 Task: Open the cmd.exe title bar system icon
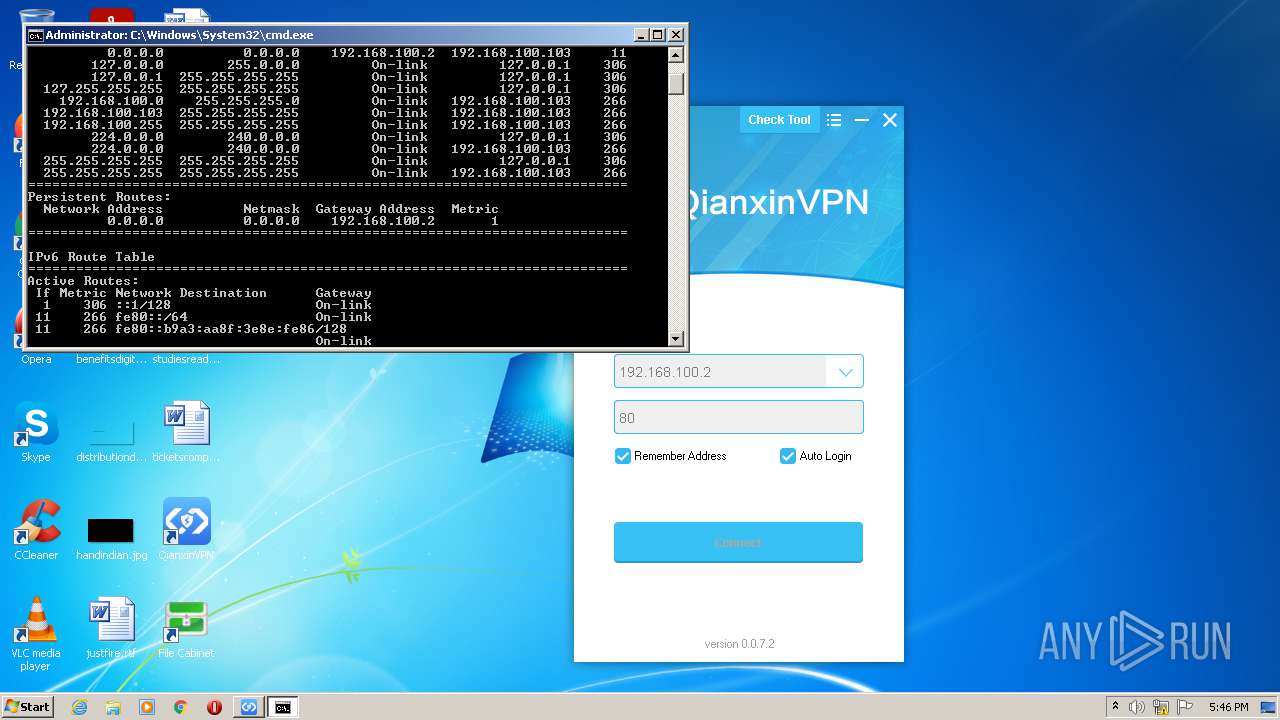click(x=36, y=35)
